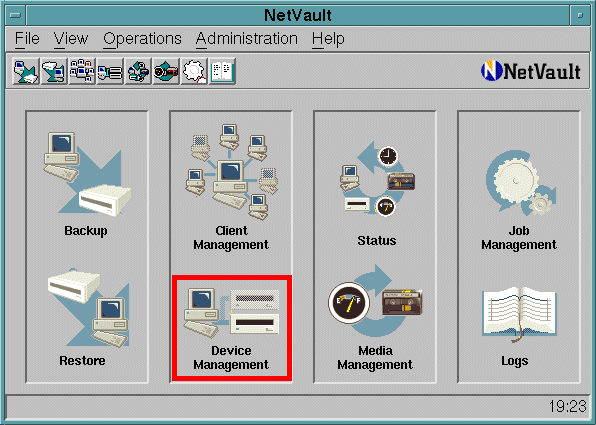Open the Restore toolbar icon
The image size is (596, 425).
(54, 71)
